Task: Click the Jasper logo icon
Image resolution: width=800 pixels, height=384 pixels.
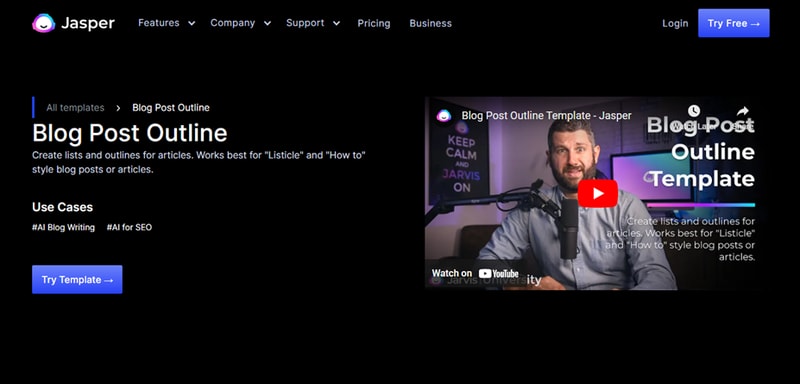Action: coord(43,23)
